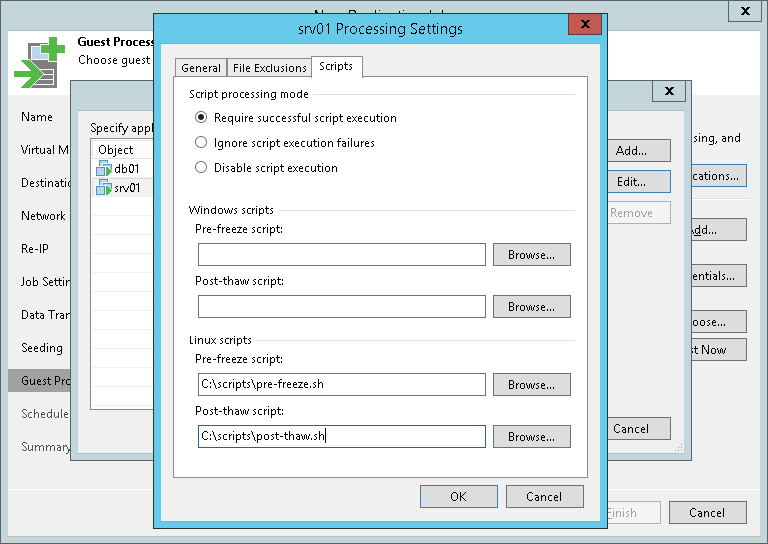The image size is (768, 544).
Task: Confirm processing settings with OK
Action: pos(458,496)
